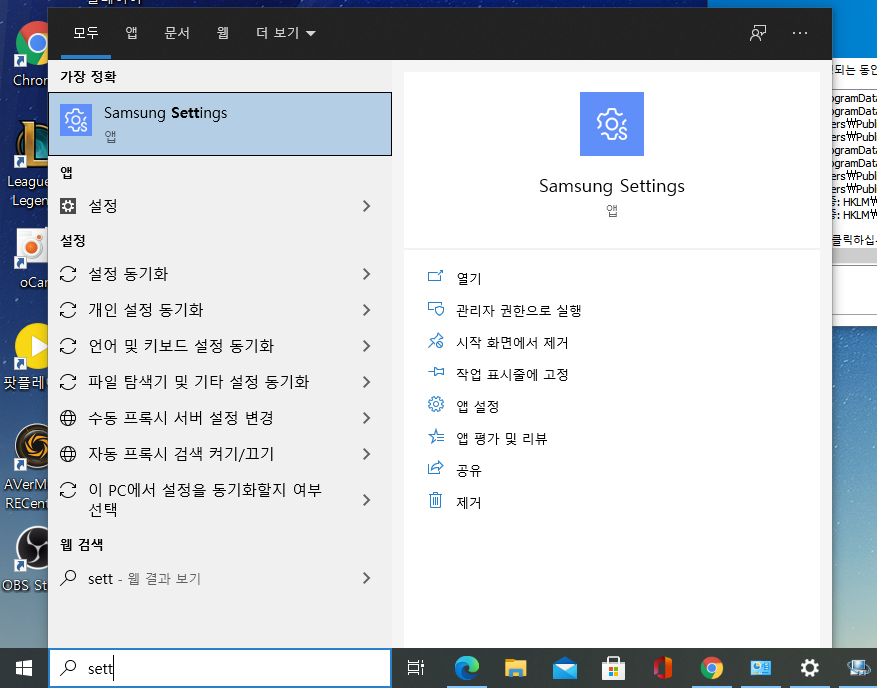Click the OBS Studio desktop shortcut
The width and height of the screenshot is (877, 688).
[x=27, y=559]
